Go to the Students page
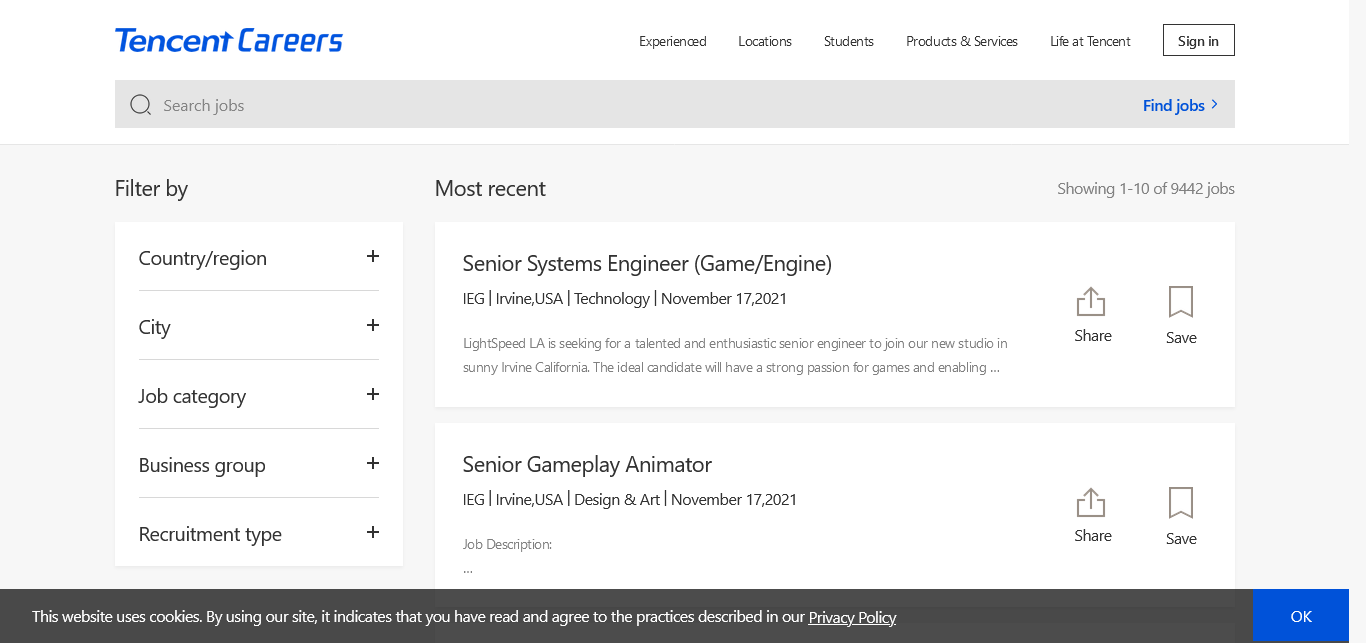The width and height of the screenshot is (1366, 643). 848,41
